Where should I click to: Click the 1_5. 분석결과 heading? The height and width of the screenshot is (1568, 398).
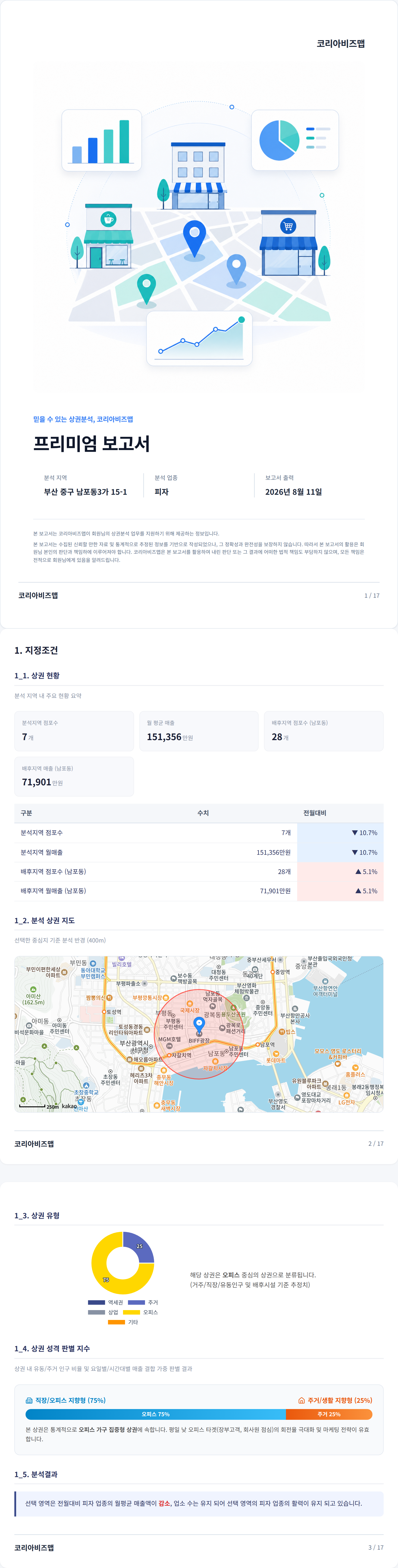pos(36,1474)
